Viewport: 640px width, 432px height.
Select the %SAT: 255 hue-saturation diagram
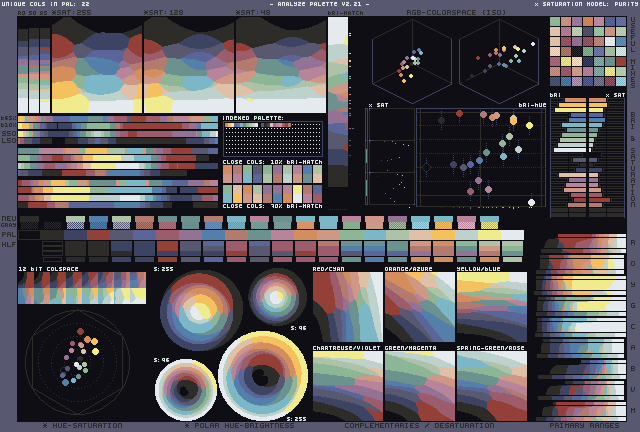pos(97,65)
